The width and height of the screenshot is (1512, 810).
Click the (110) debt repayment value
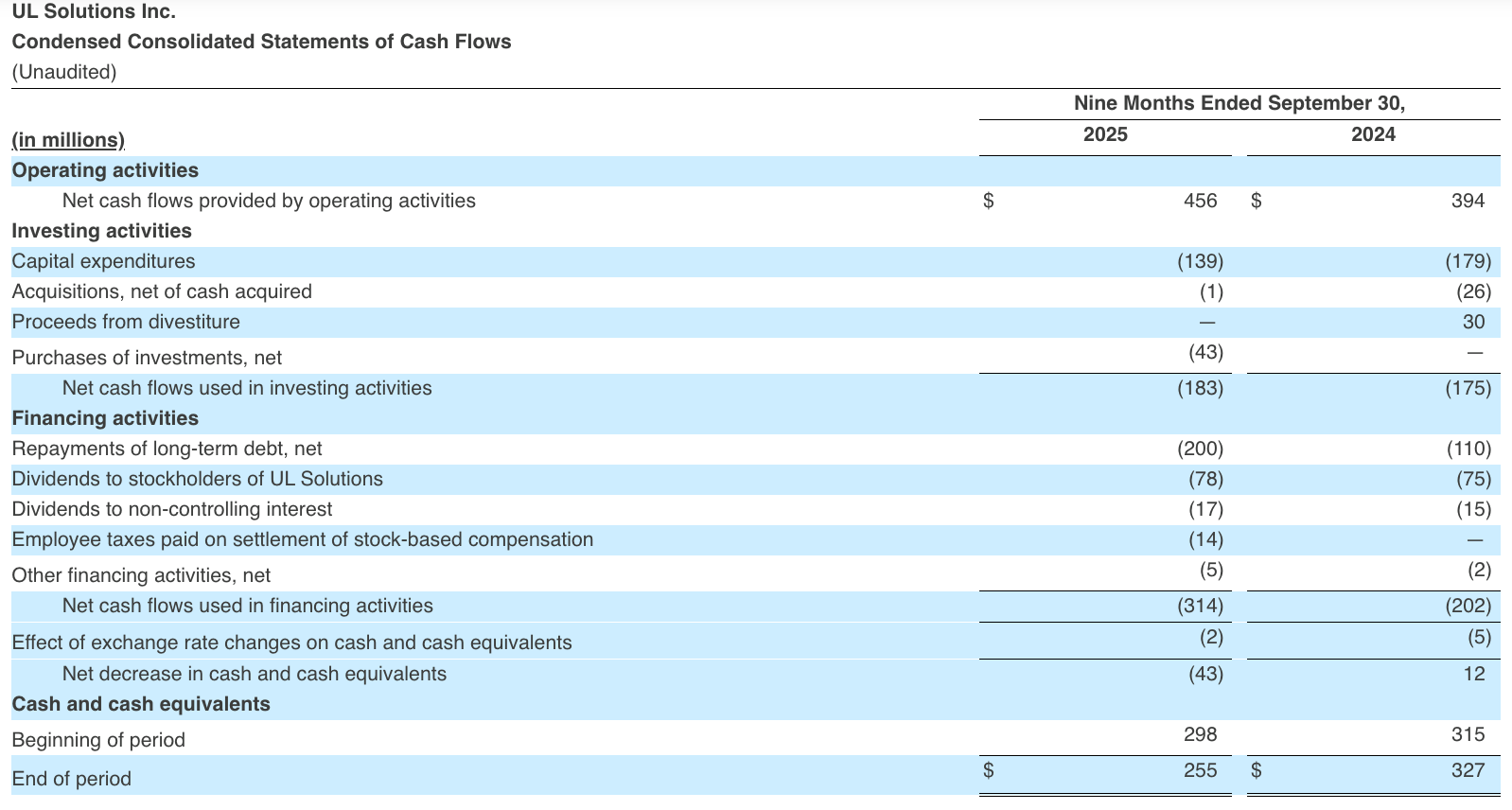(1468, 449)
